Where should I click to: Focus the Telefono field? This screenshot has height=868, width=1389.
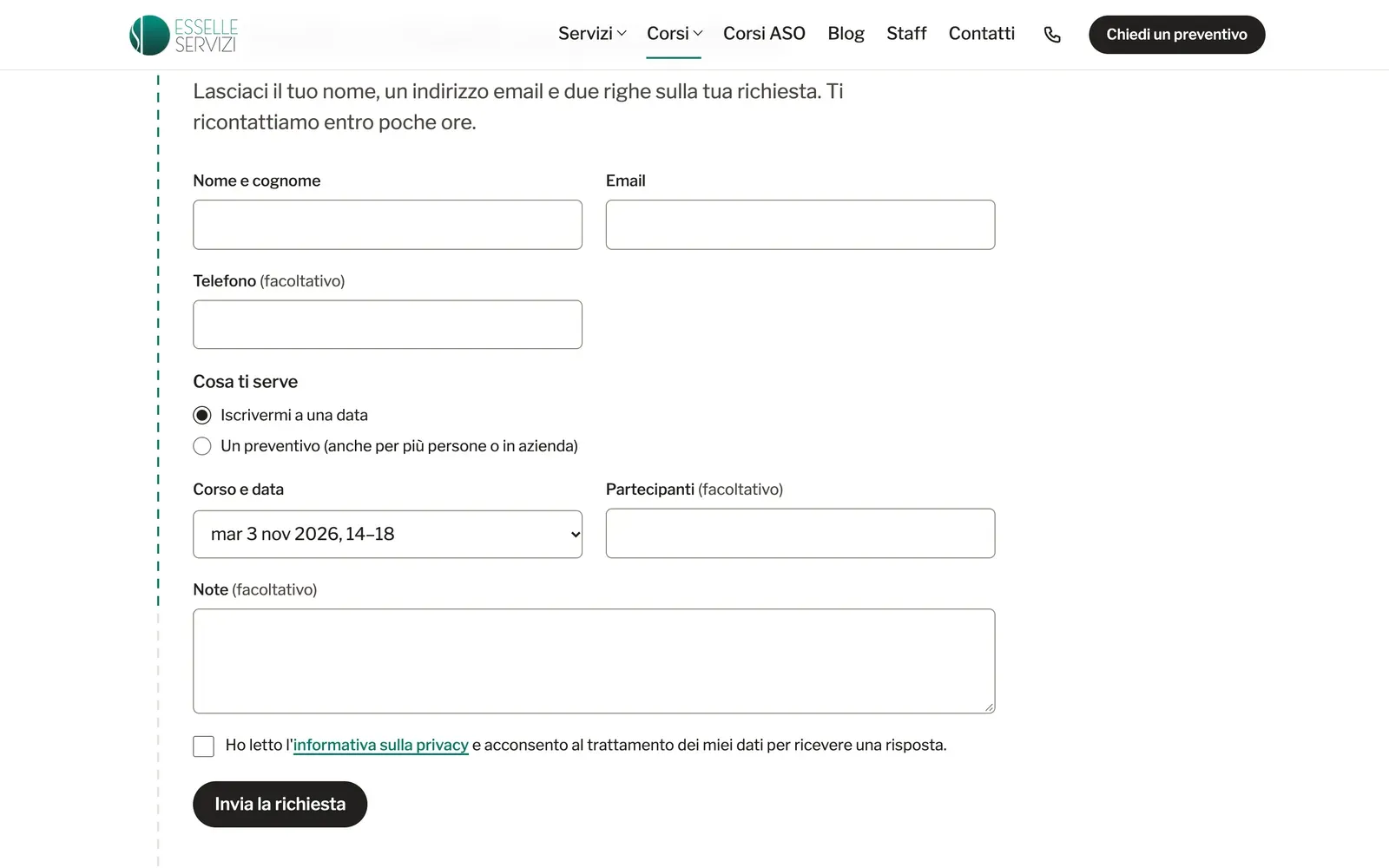[x=387, y=325]
